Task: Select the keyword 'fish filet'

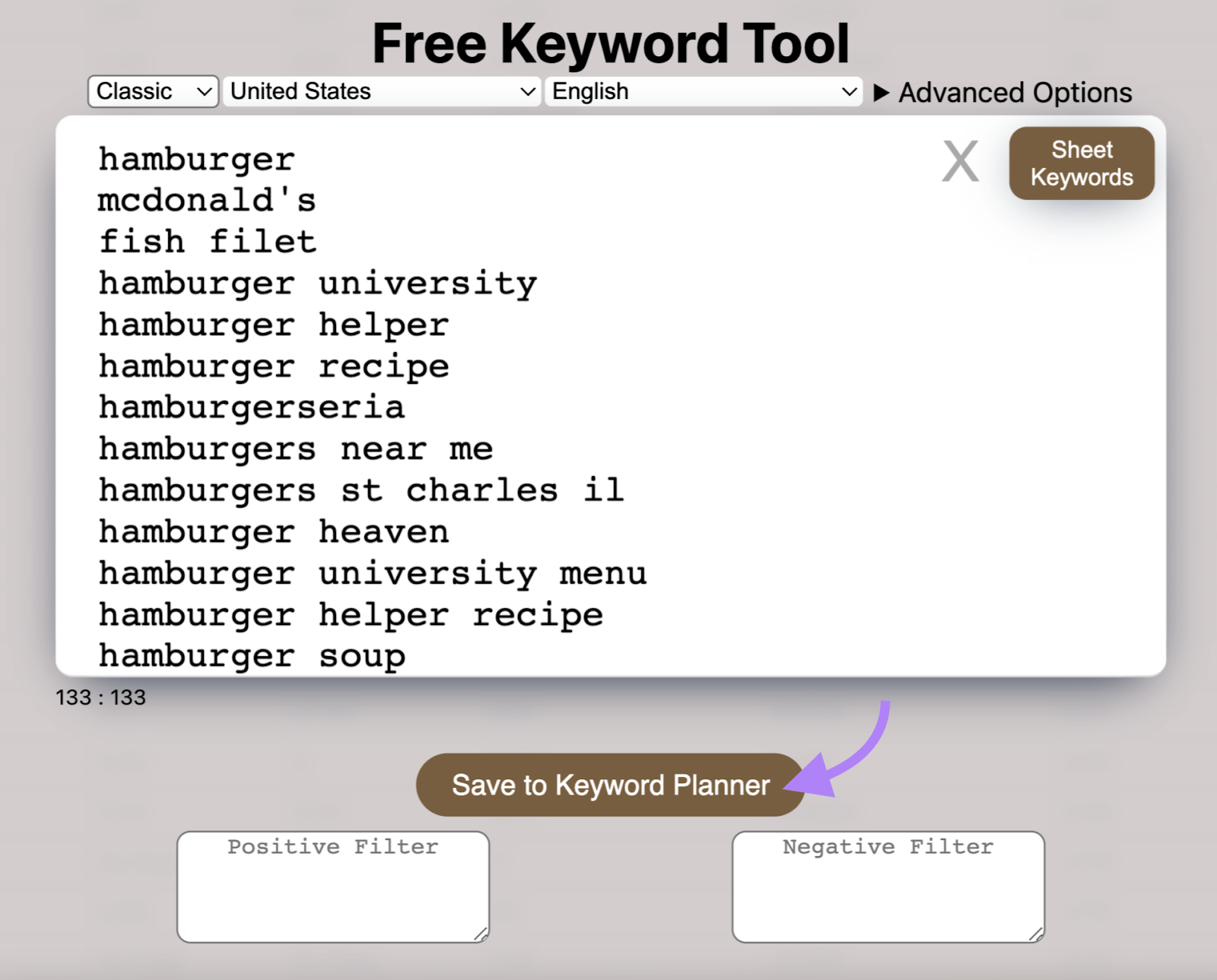Action: coord(207,241)
